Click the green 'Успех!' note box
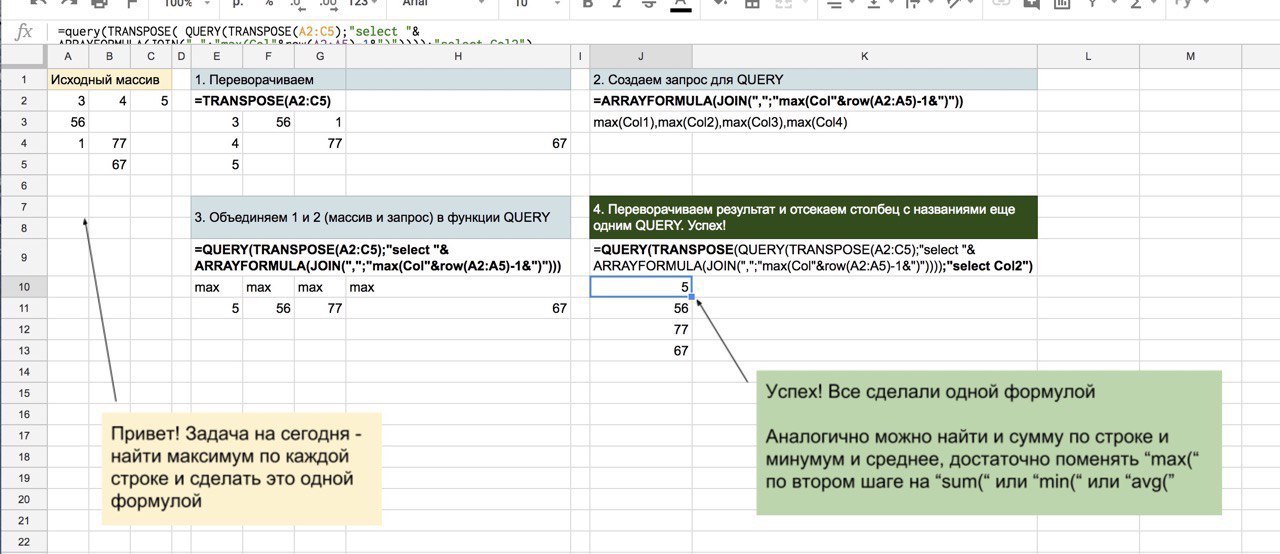This screenshot has height=554, width=1280. tap(988, 443)
